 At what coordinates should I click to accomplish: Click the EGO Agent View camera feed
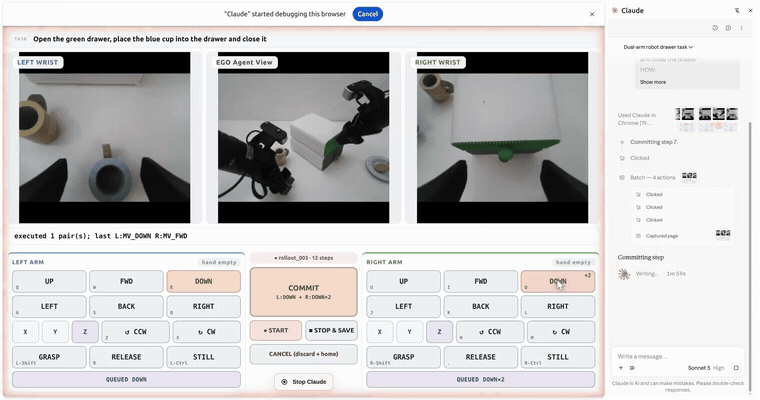(303, 138)
